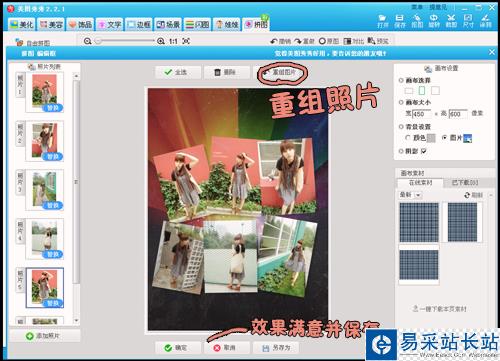500x361 pixels.
Task: Select the 旋转 rotate tool
Action: (434, 21)
